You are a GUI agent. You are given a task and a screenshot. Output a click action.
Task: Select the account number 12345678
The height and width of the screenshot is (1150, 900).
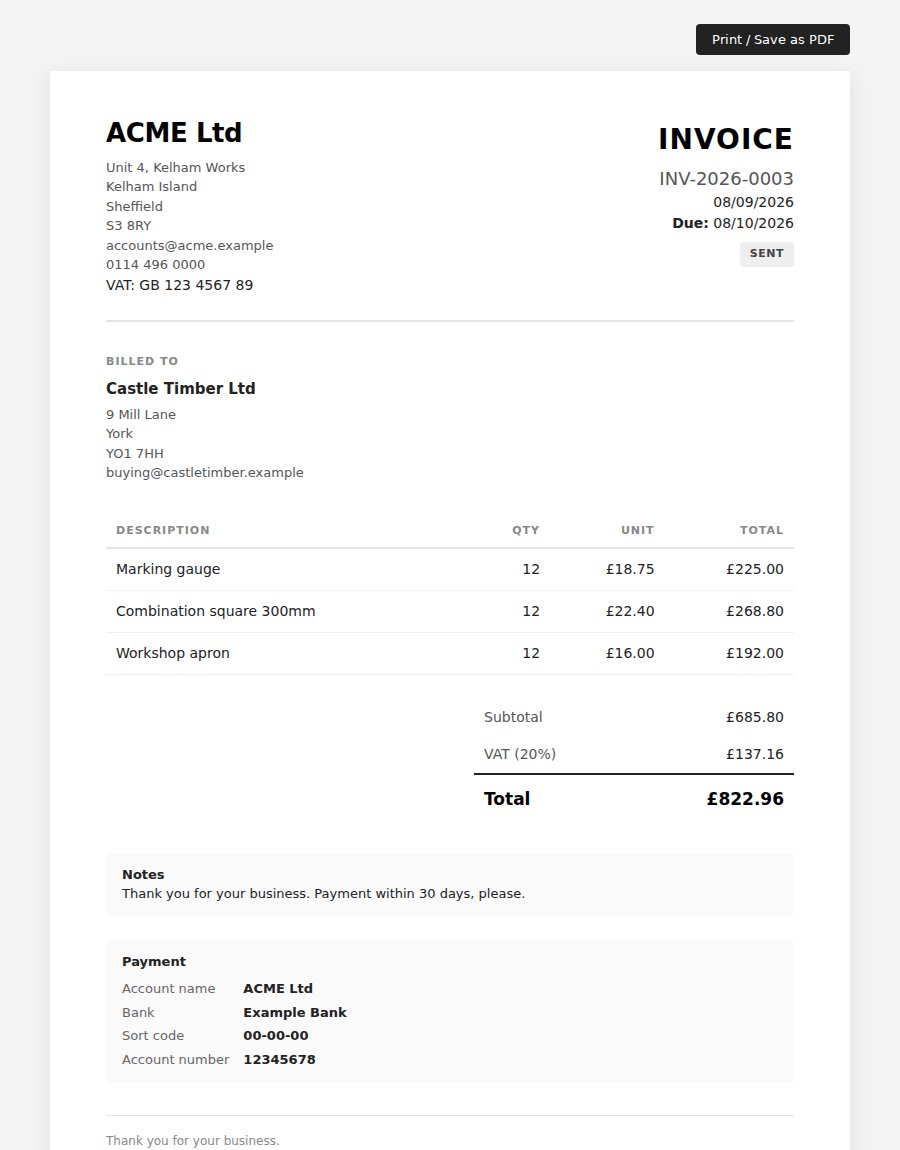tap(279, 1060)
